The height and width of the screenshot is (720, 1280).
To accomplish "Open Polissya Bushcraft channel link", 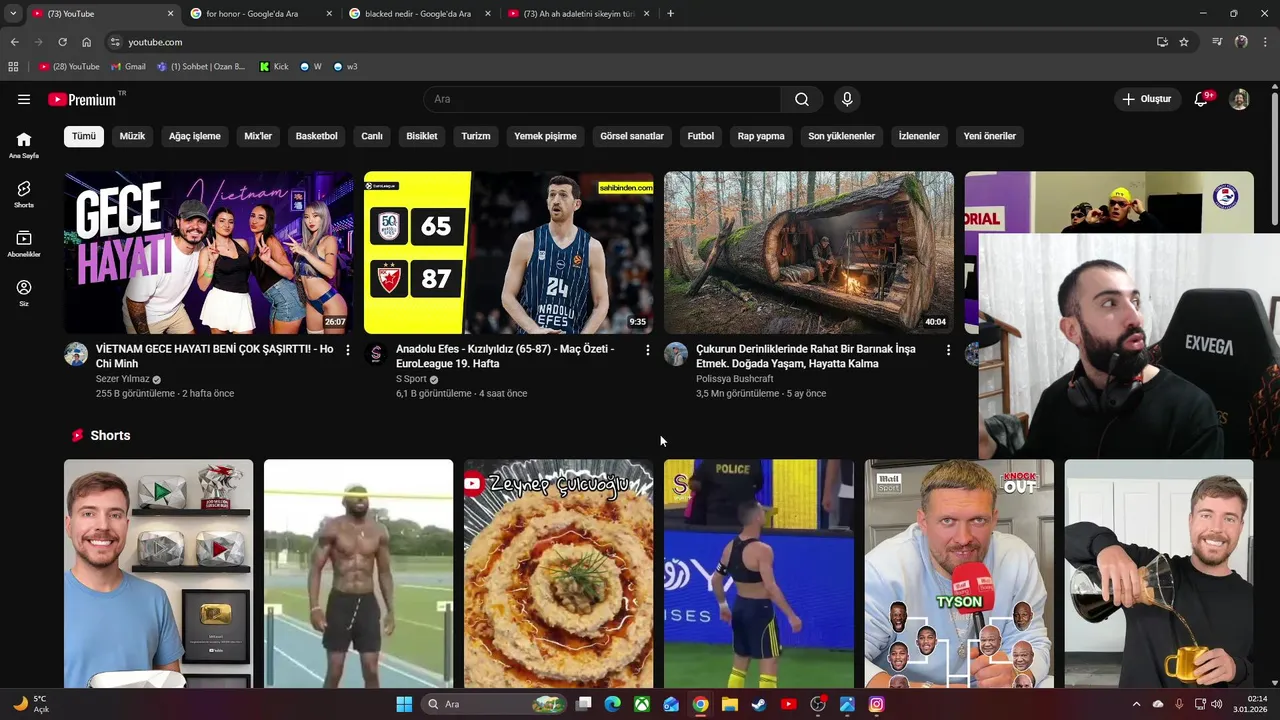I will 735,379.
